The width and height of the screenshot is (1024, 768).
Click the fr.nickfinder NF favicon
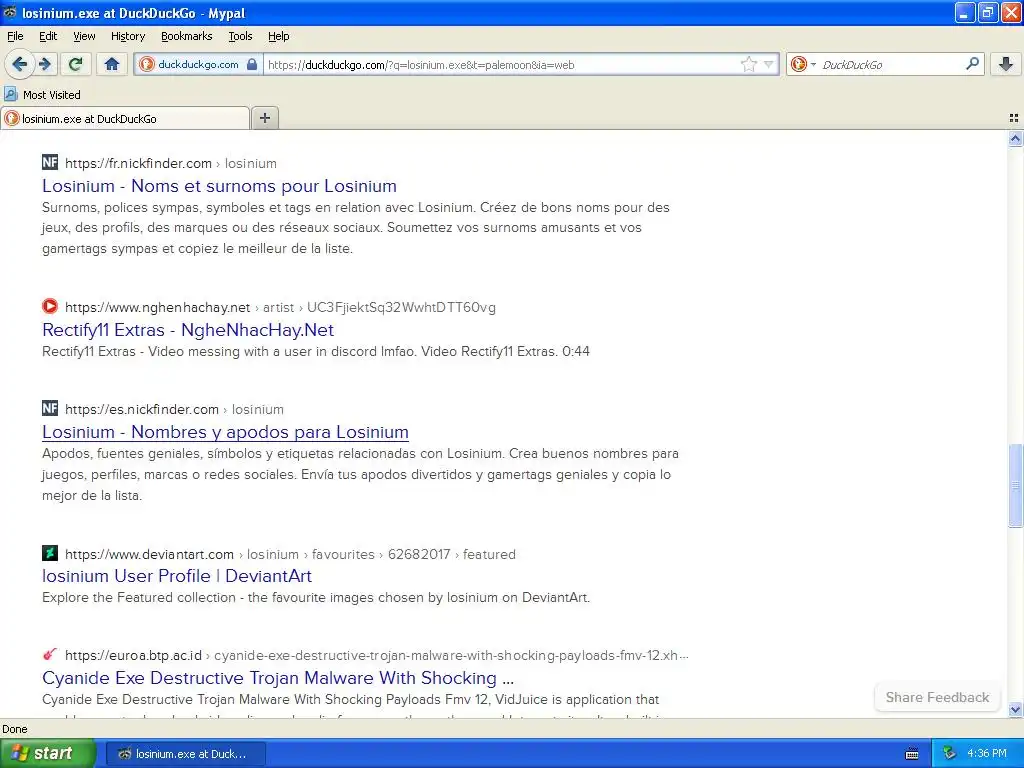(50, 162)
